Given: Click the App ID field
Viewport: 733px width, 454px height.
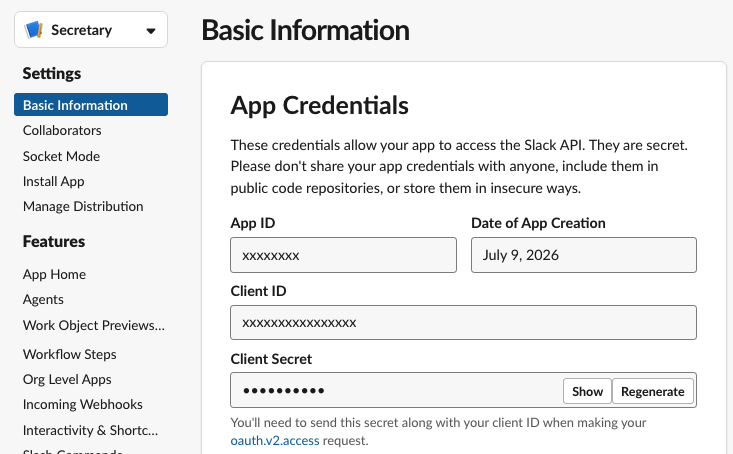Looking at the screenshot, I should coord(343,255).
